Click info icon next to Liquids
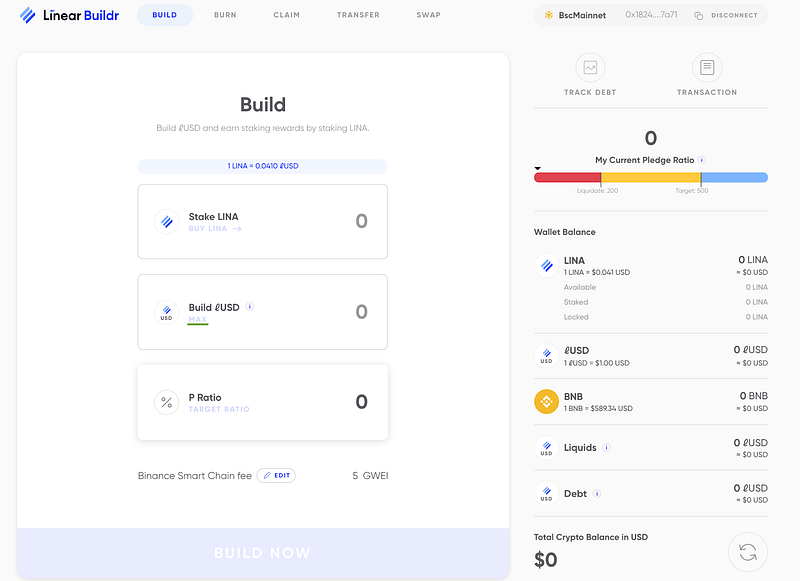800x581 pixels. pos(606,447)
